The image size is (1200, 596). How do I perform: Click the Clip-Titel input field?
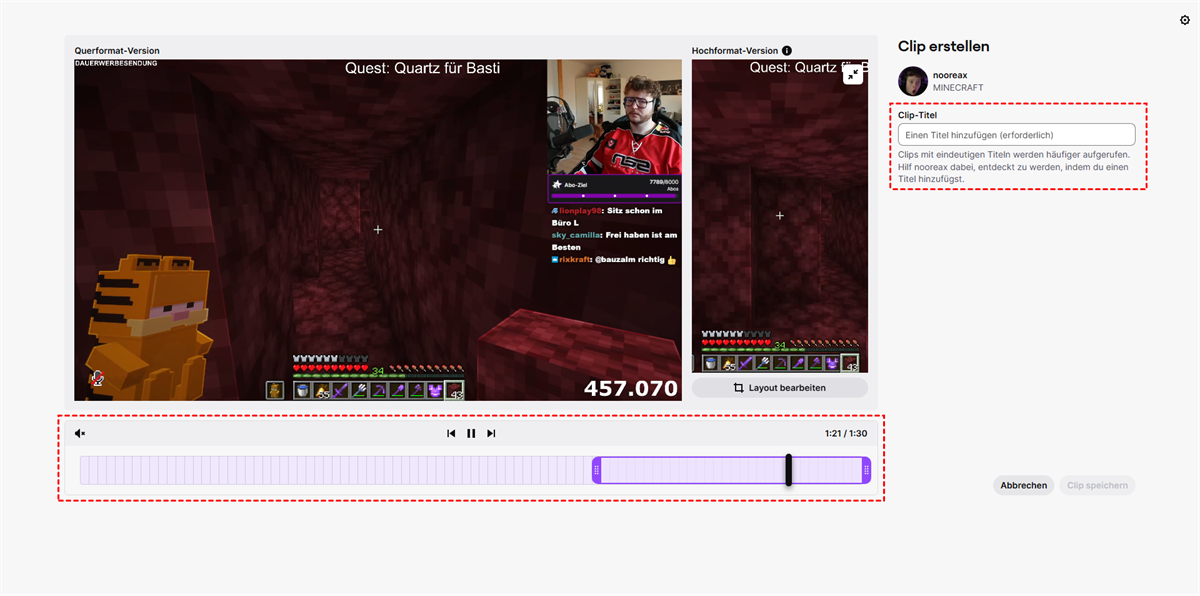pos(1017,134)
